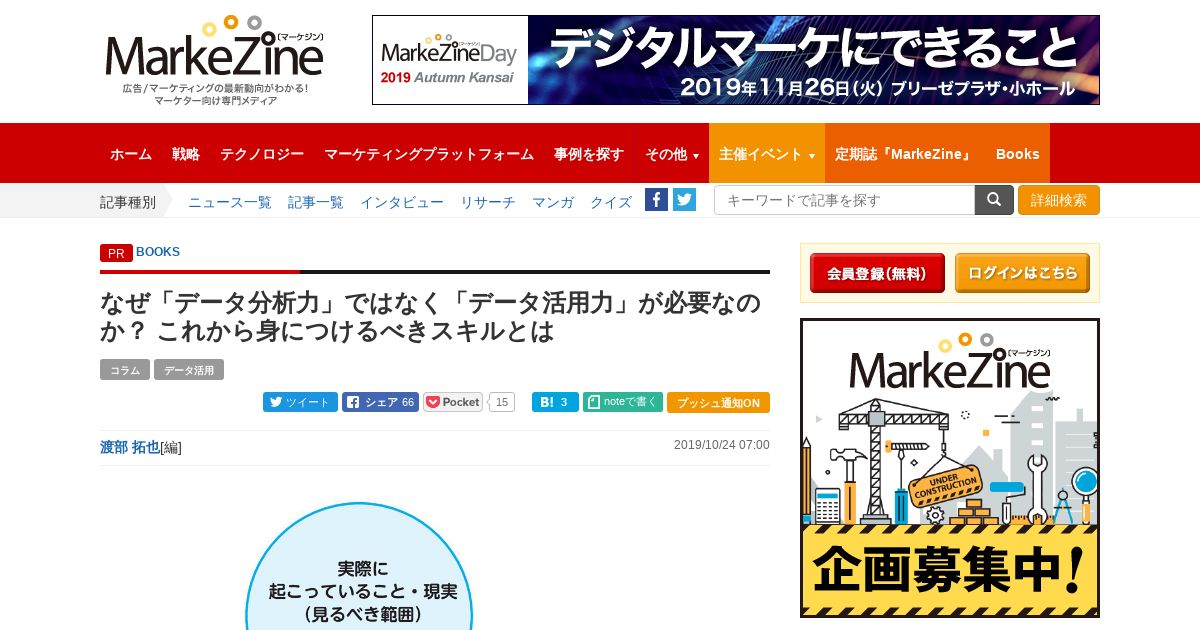Screen dimensions: 1200x630
Task: Open 戦略 menu item
Action: [186, 154]
